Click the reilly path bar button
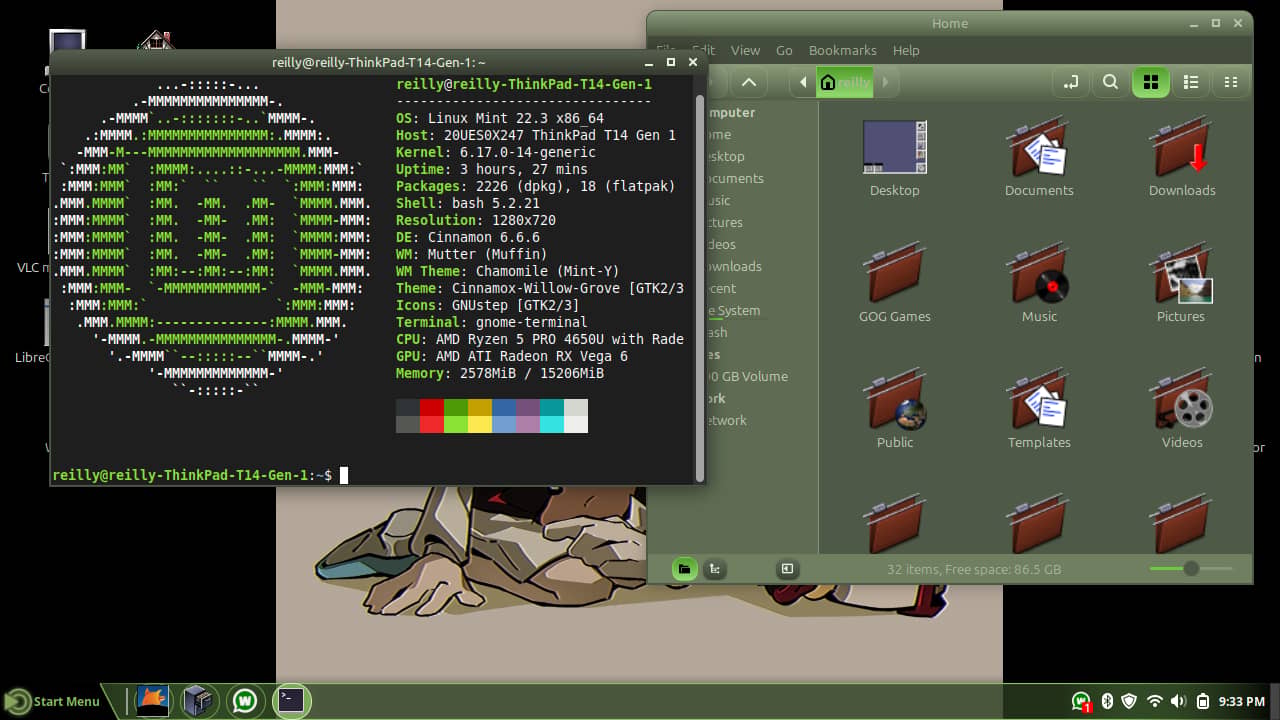 pyautogui.click(x=845, y=82)
